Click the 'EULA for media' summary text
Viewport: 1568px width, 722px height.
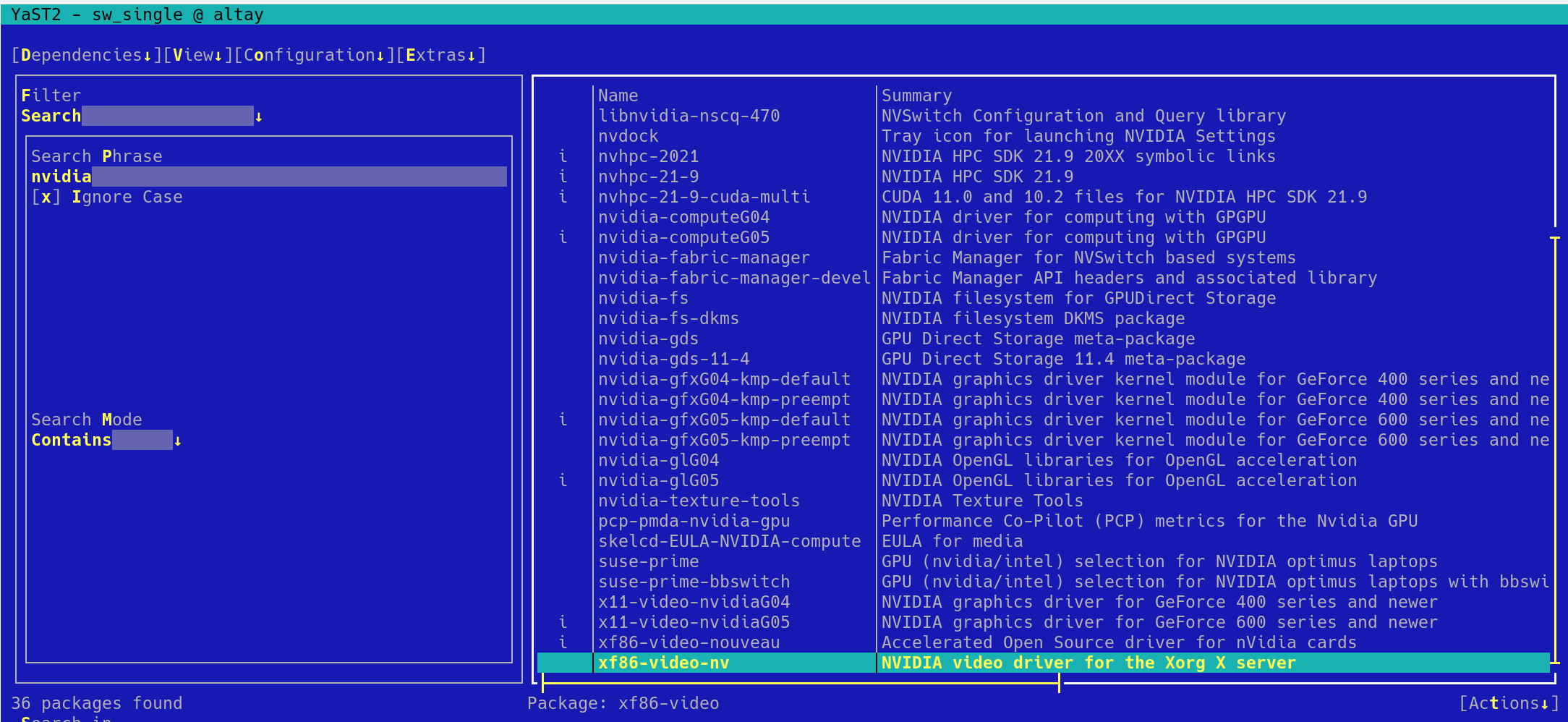tap(952, 541)
